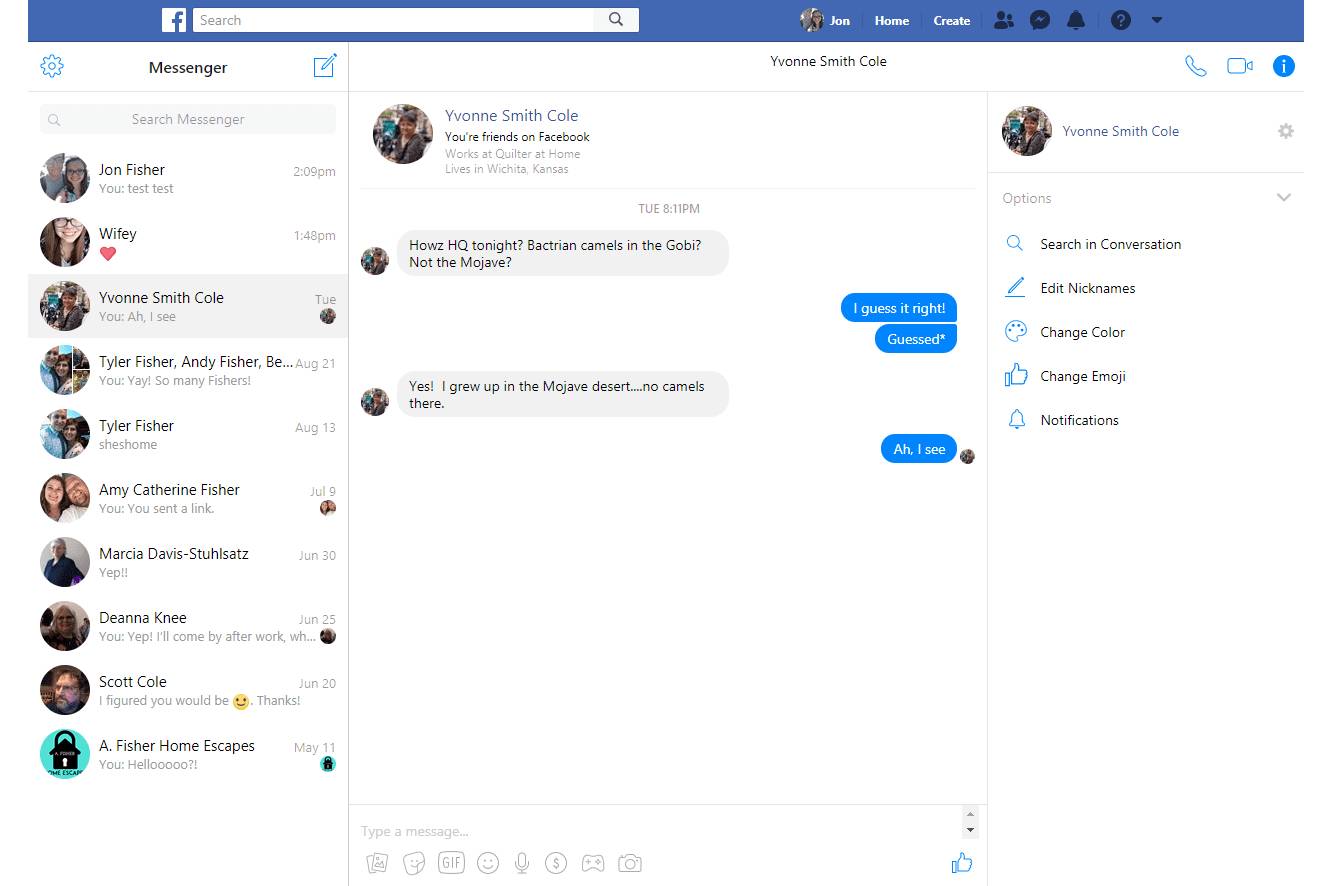Select Search in Conversation option
1328x886 pixels.
tap(1110, 244)
